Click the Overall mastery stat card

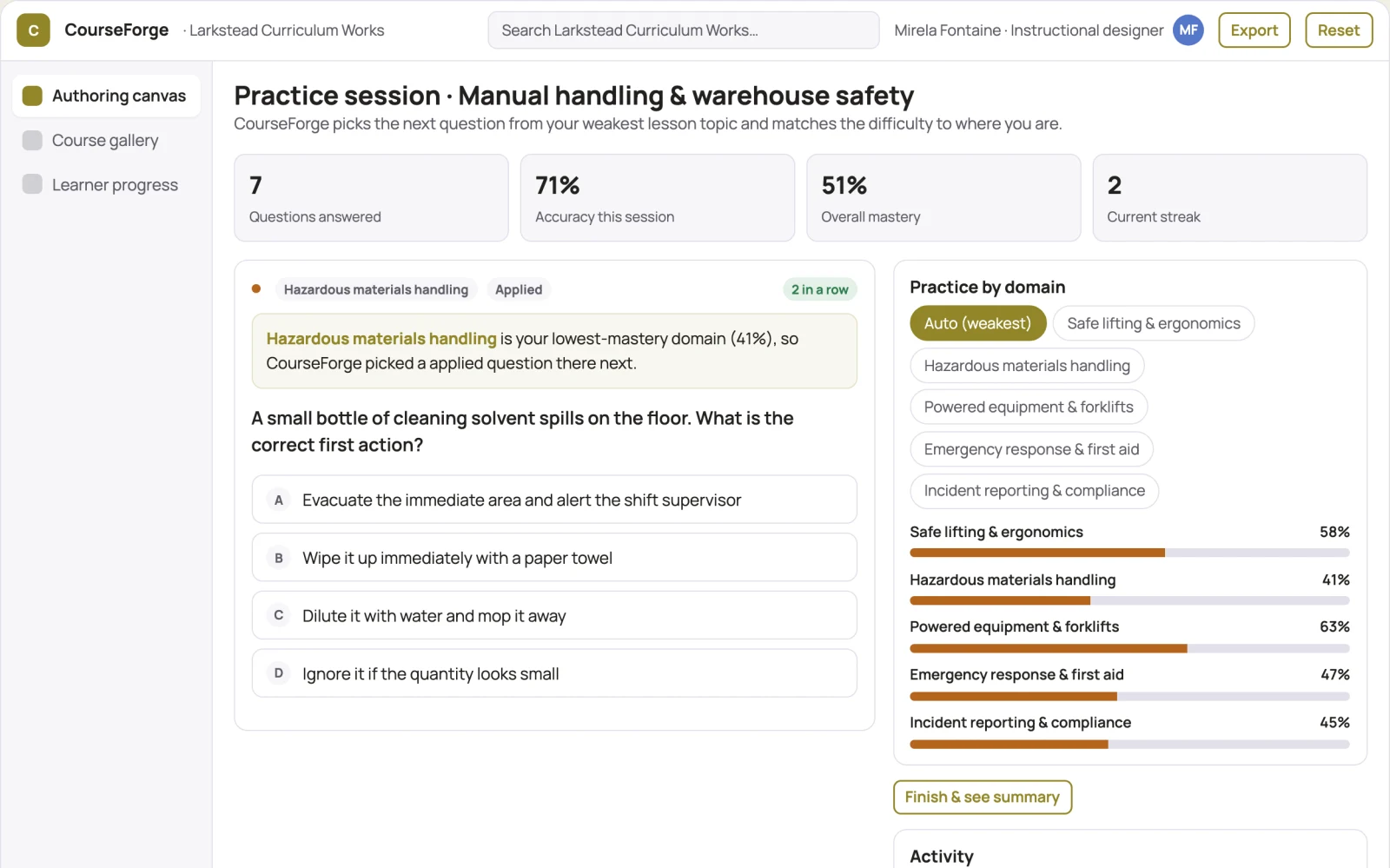coord(943,198)
